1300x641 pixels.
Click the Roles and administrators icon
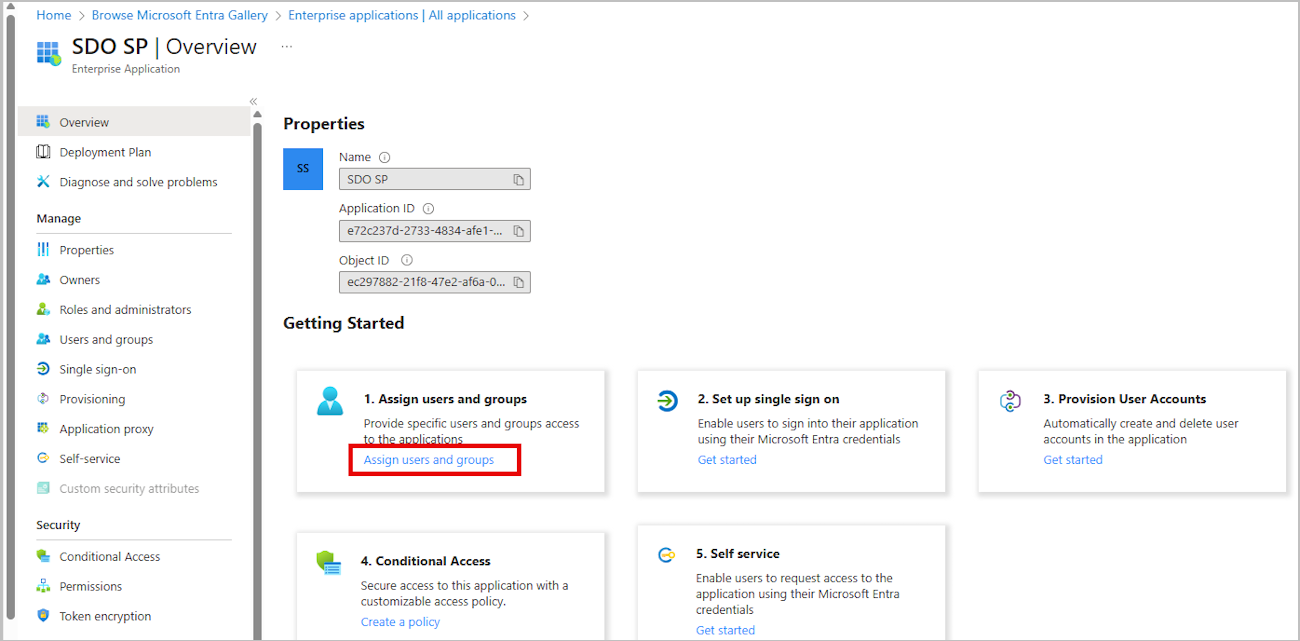tap(43, 310)
